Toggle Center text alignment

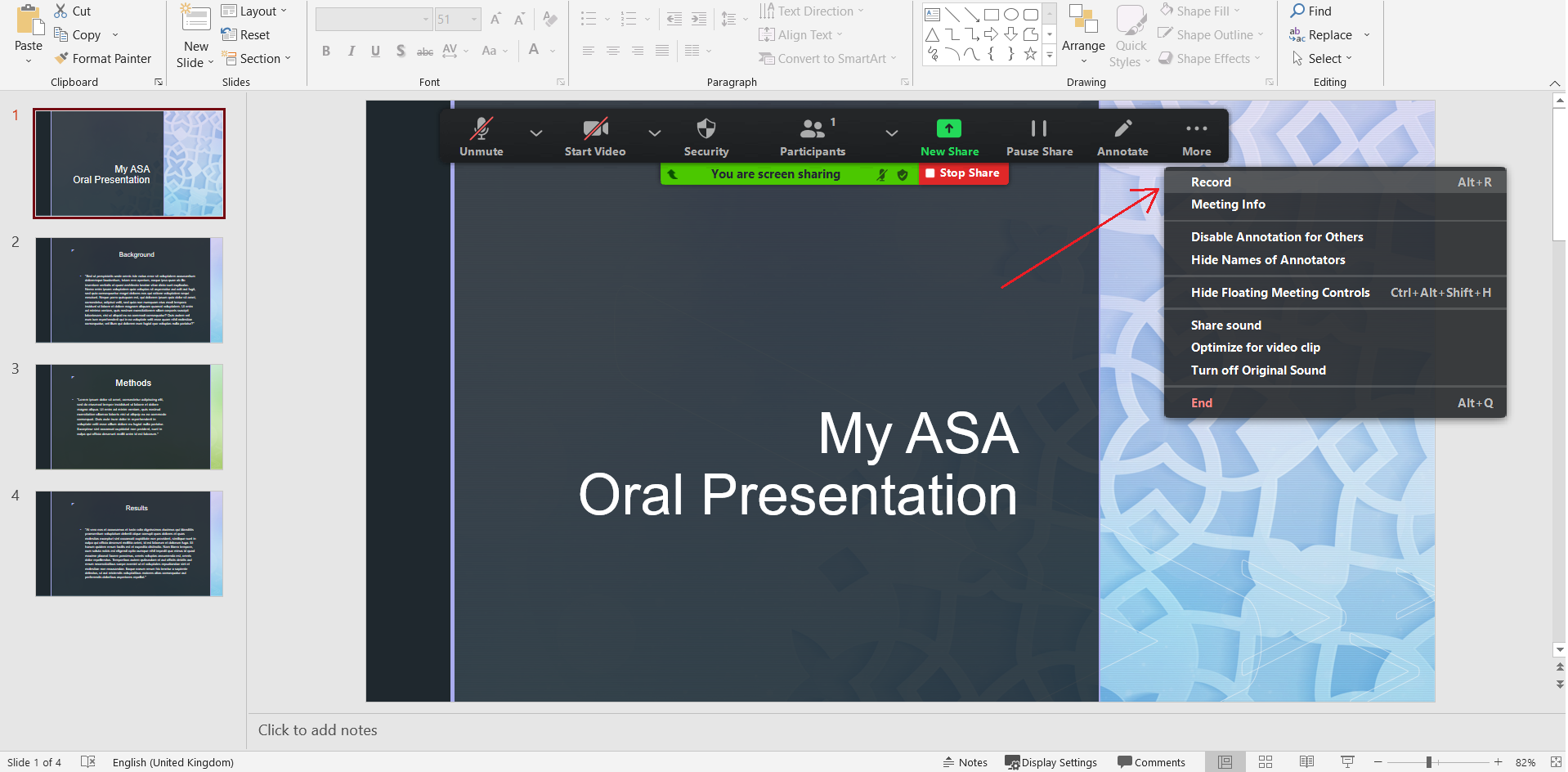click(612, 51)
